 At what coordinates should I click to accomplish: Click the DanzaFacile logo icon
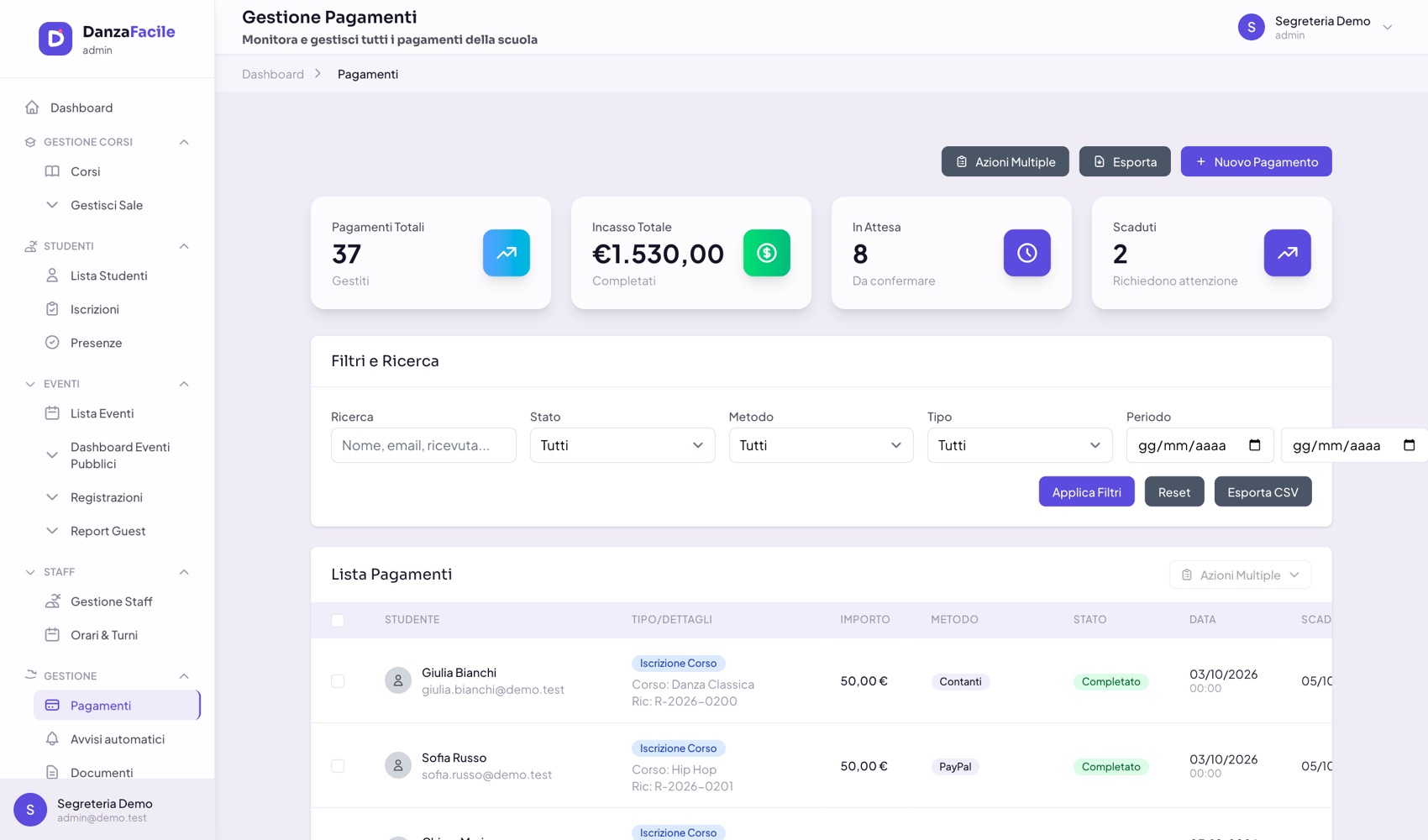(x=55, y=39)
